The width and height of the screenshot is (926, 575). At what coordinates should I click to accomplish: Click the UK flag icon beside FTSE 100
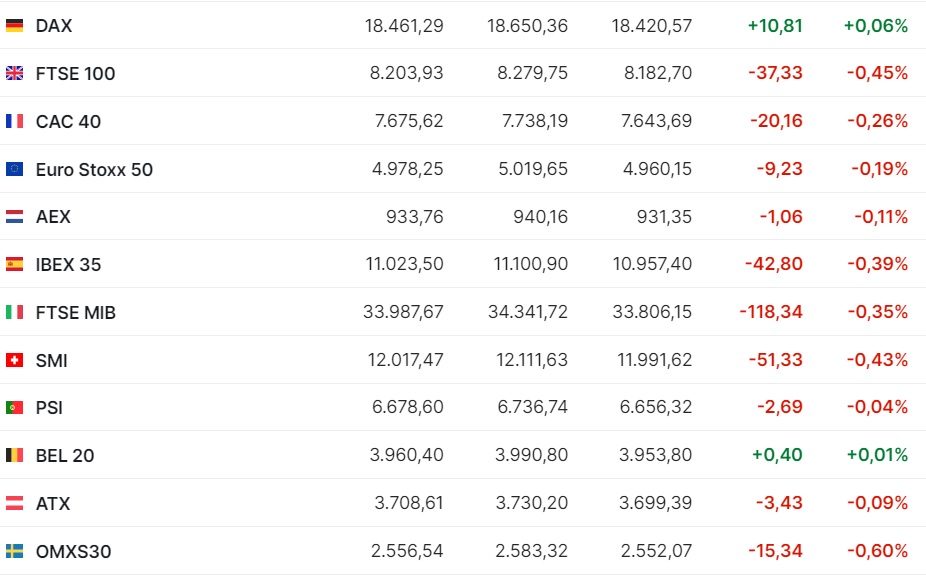(14, 73)
